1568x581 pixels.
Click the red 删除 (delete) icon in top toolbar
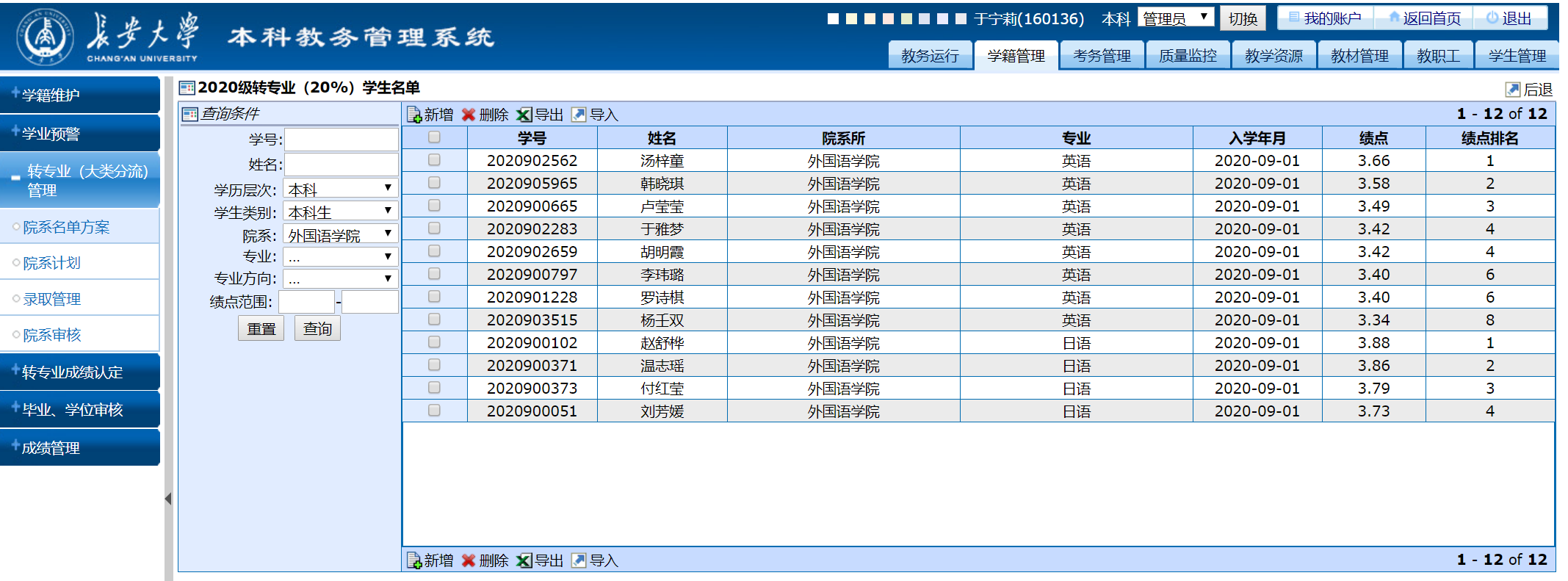[x=468, y=115]
